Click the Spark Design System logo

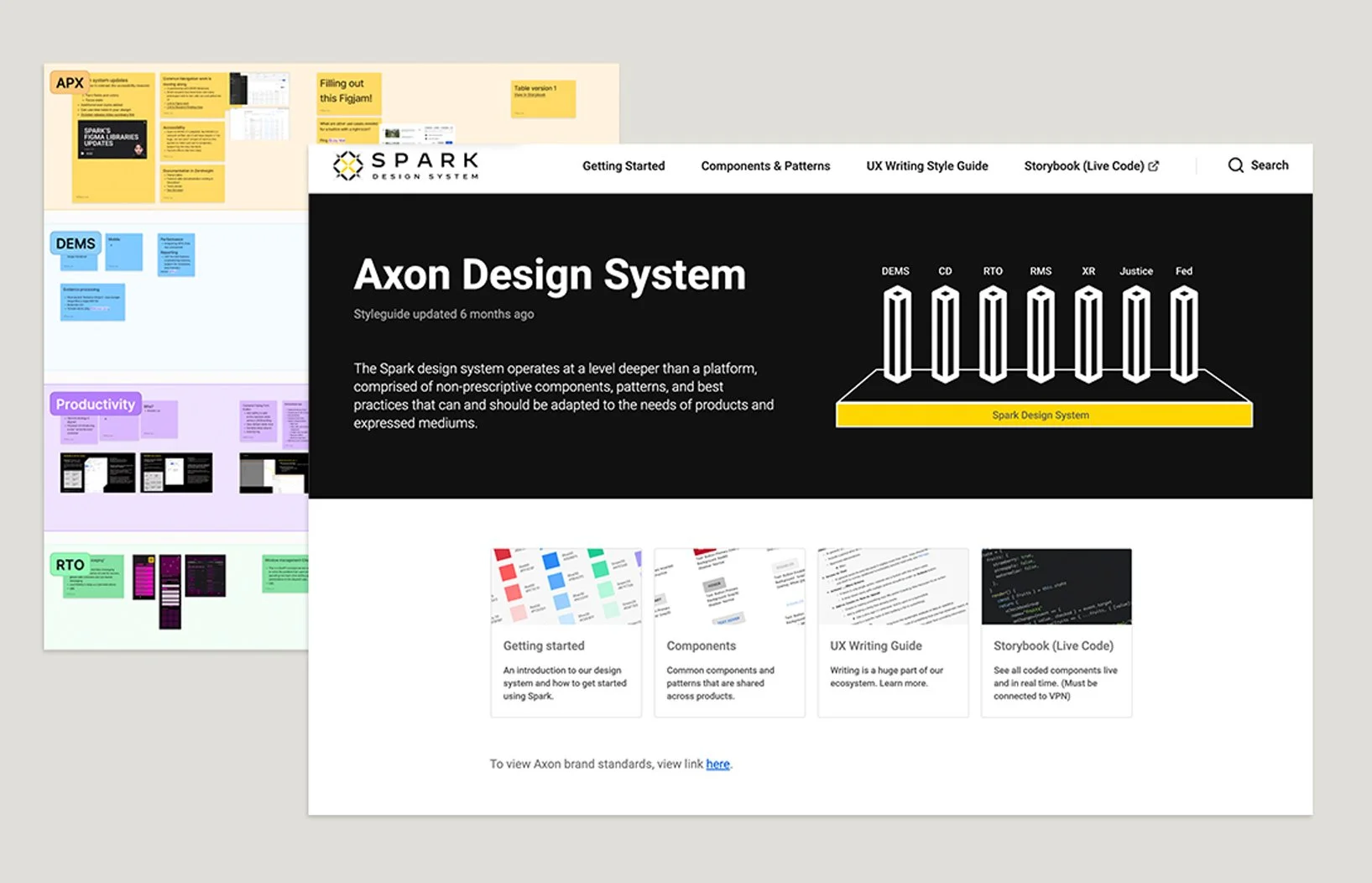(405, 165)
